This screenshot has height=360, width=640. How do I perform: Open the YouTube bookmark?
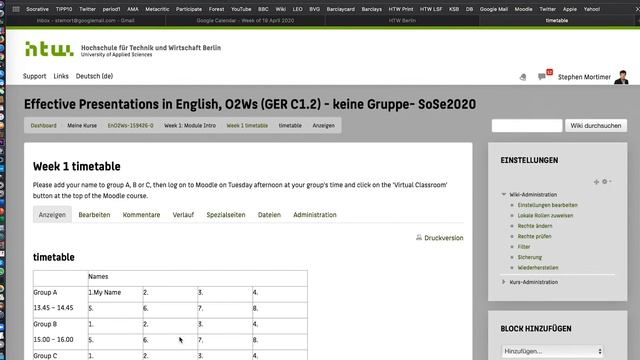[241, 9]
